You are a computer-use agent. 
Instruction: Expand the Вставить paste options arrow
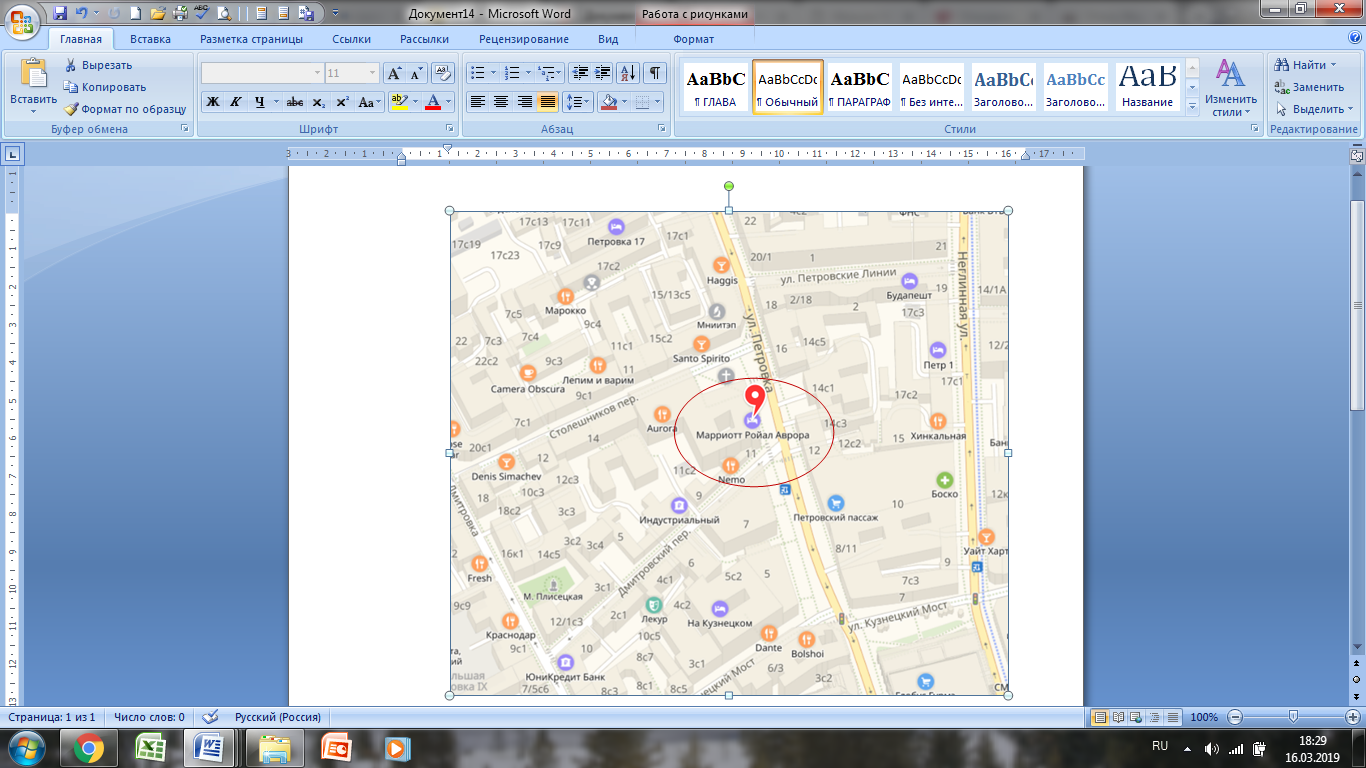click(x=34, y=112)
